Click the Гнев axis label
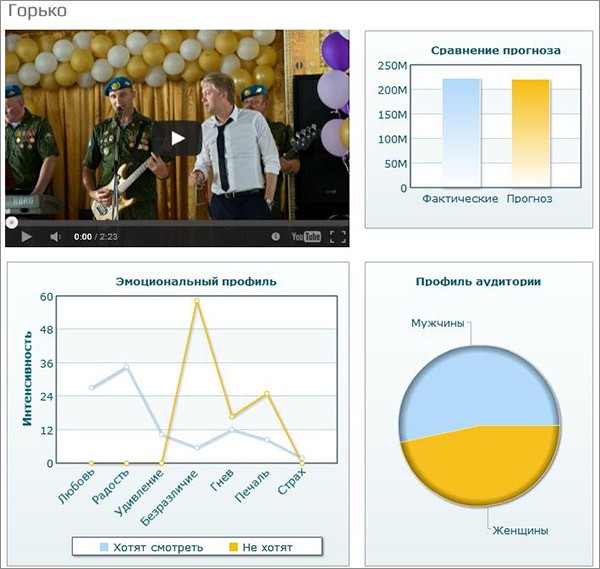 222,481
